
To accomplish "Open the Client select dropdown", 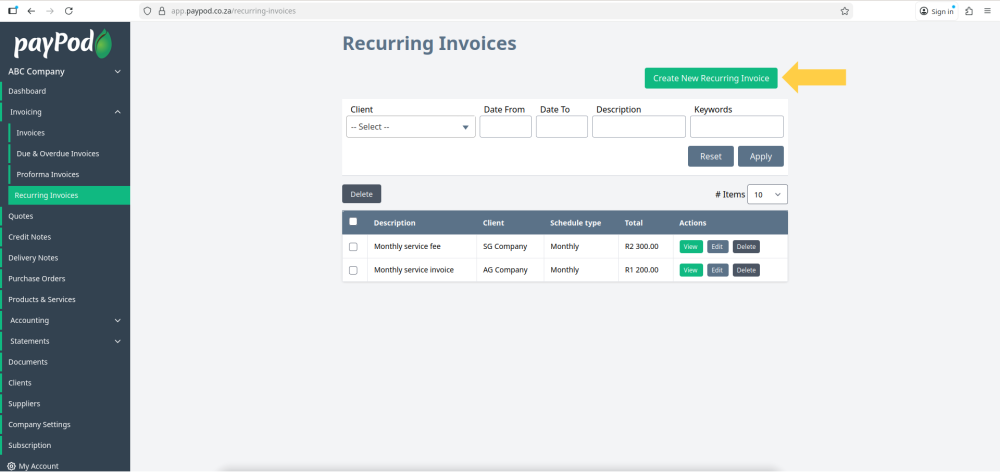I will point(411,127).
